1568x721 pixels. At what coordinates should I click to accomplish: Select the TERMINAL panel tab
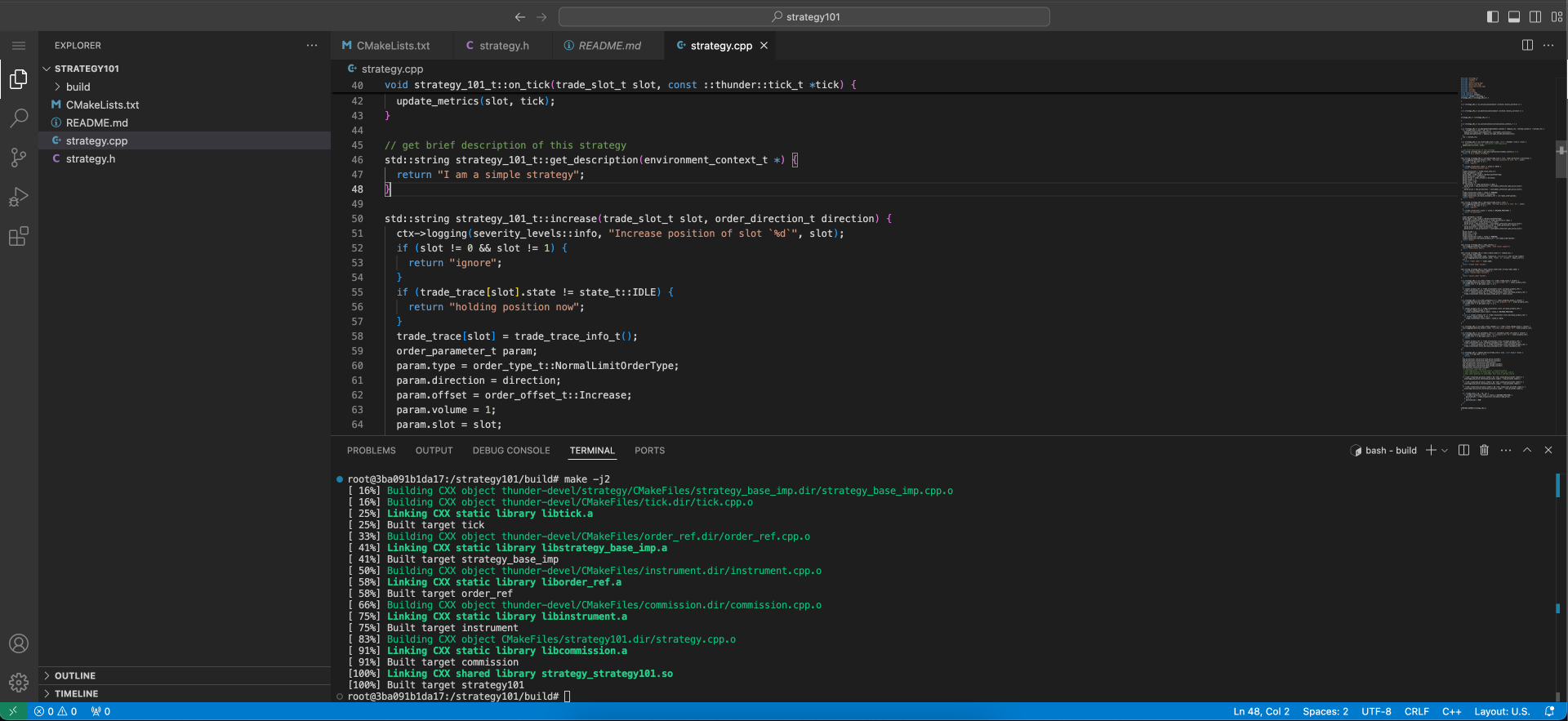[592, 450]
